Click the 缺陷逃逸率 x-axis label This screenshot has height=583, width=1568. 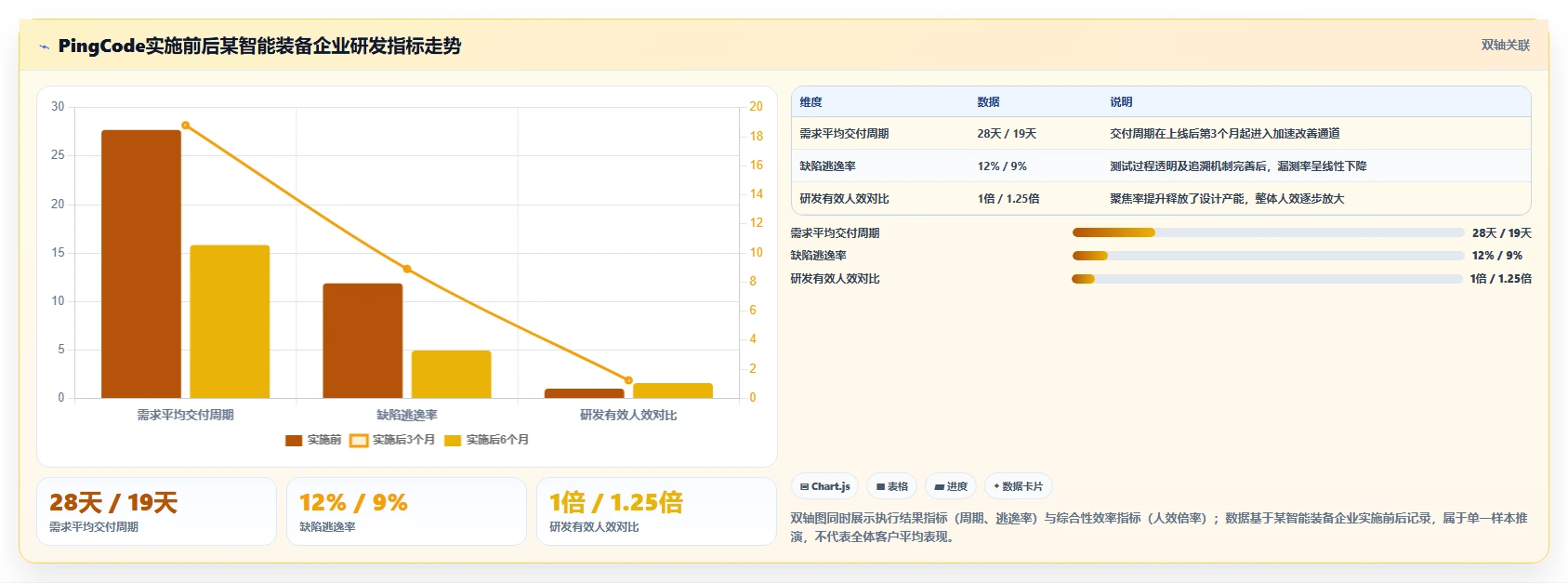[x=407, y=415]
